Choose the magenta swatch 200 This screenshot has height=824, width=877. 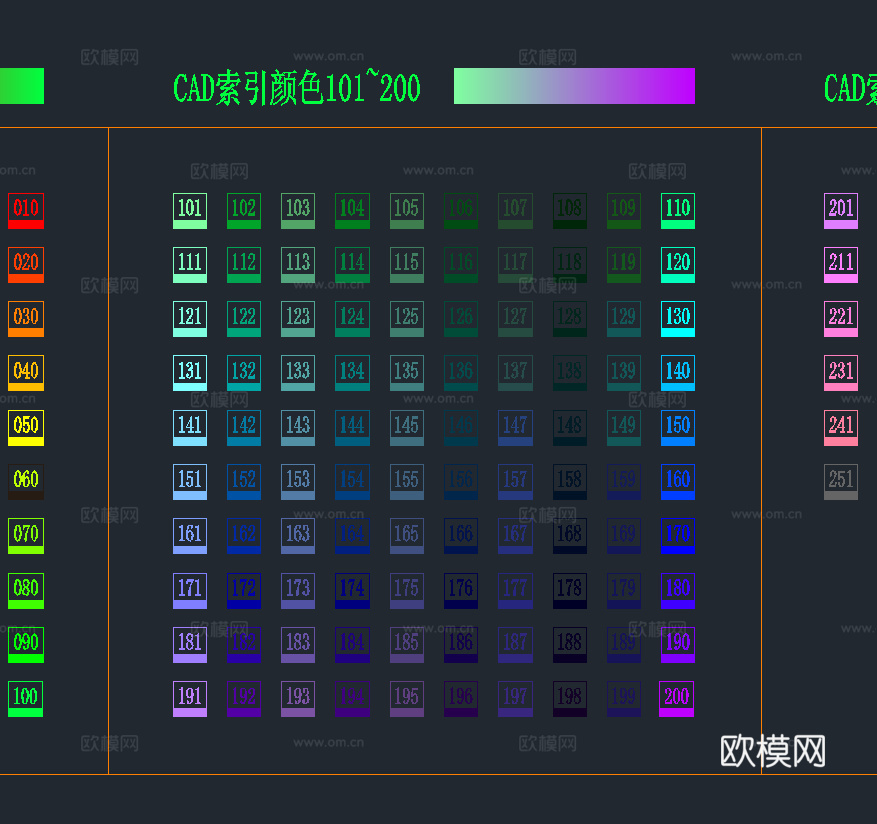(675, 698)
